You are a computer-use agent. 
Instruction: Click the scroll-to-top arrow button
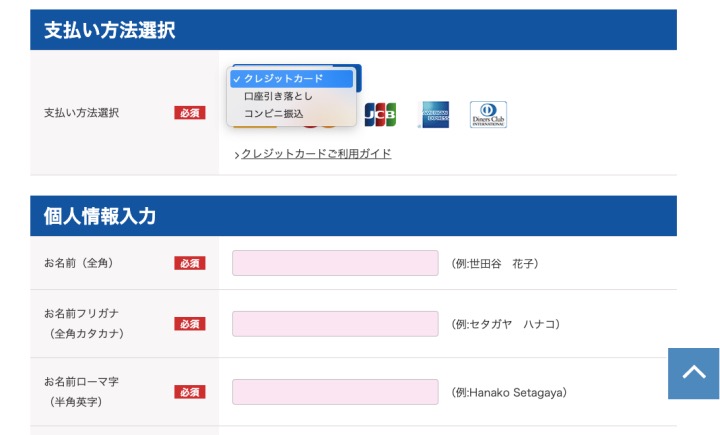click(693, 373)
